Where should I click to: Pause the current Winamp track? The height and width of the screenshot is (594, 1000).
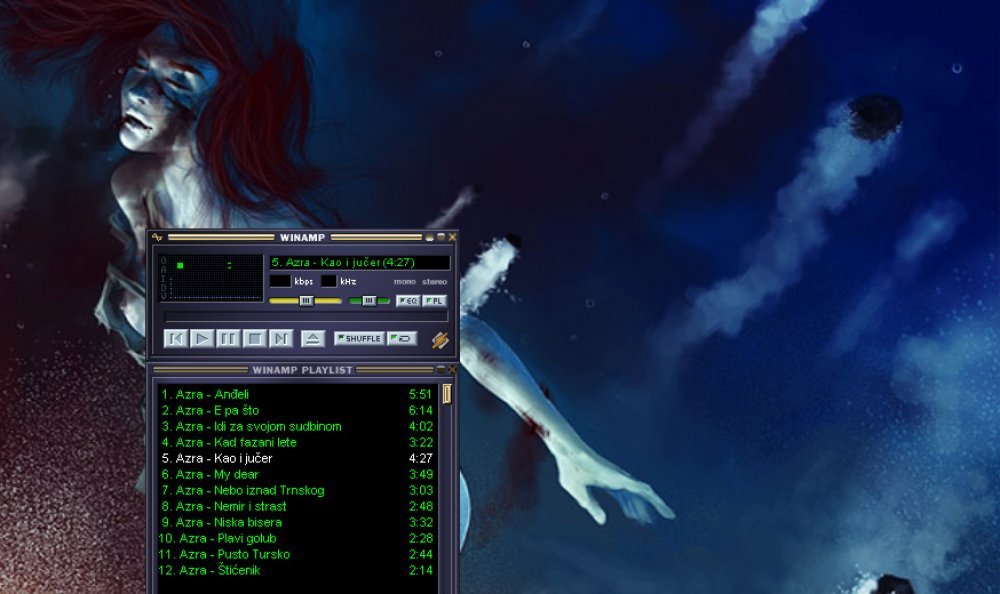(228, 338)
